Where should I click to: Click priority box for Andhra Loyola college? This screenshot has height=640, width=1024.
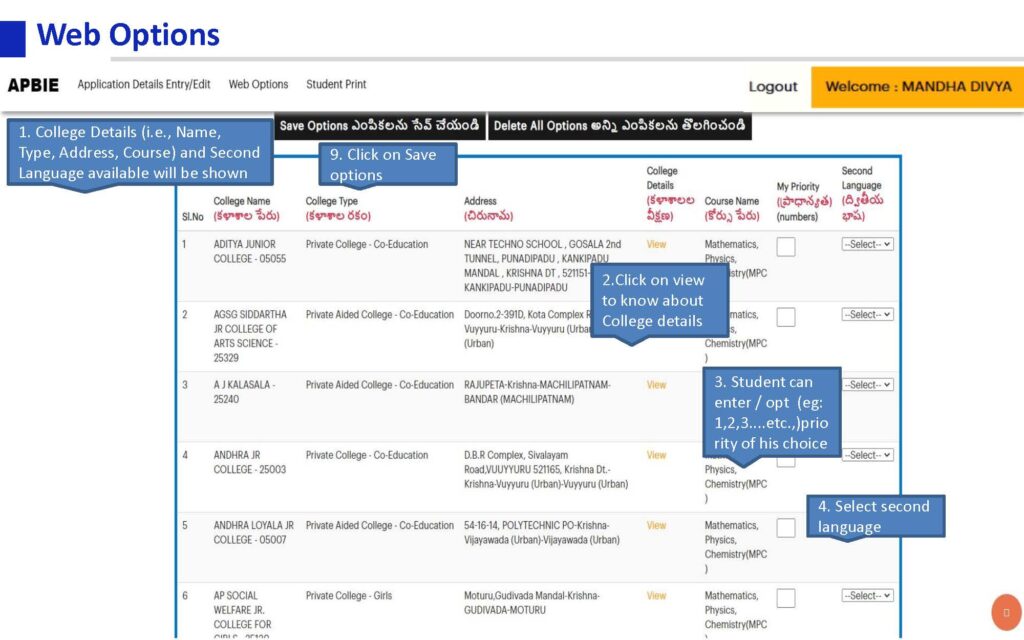[x=786, y=527]
